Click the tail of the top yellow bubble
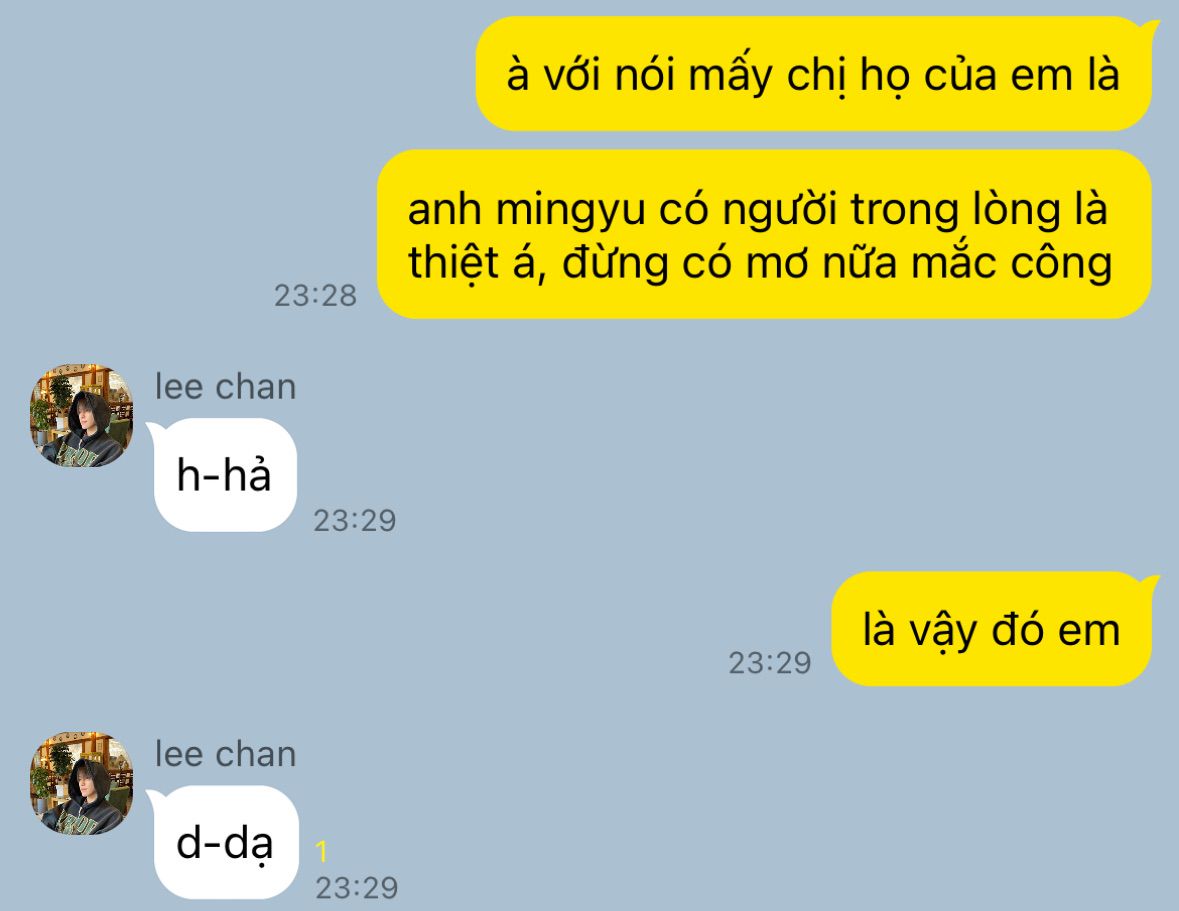 click(x=1150, y=28)
